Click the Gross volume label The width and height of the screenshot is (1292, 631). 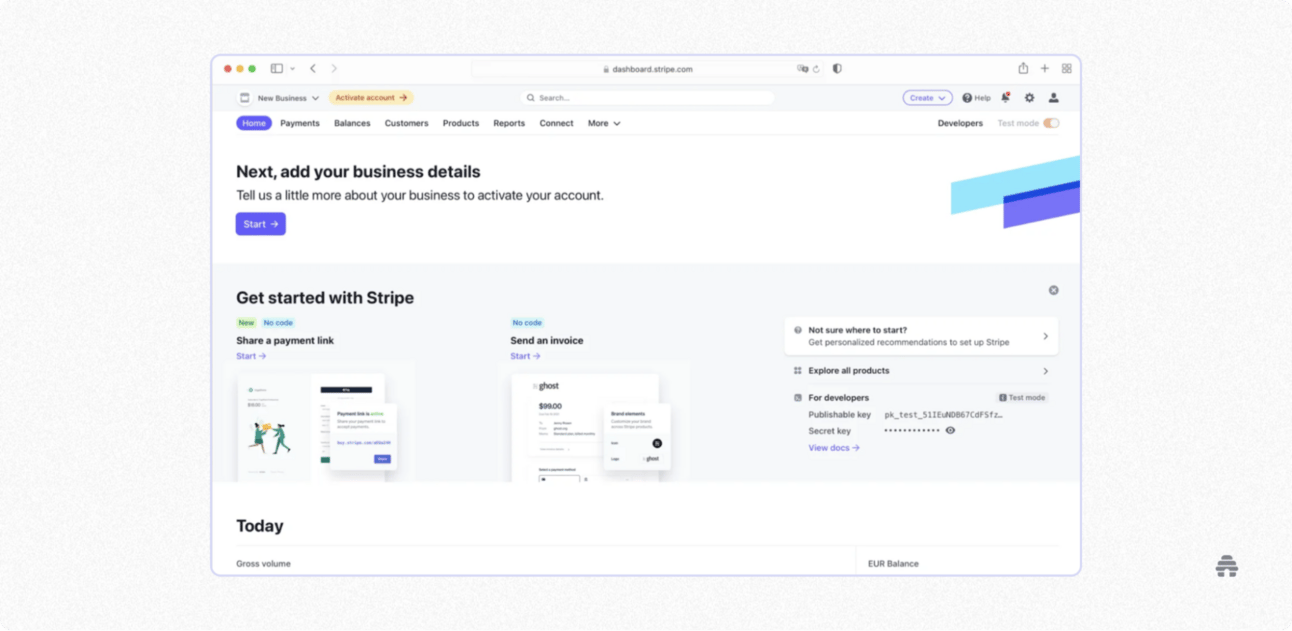coord(263,564)
